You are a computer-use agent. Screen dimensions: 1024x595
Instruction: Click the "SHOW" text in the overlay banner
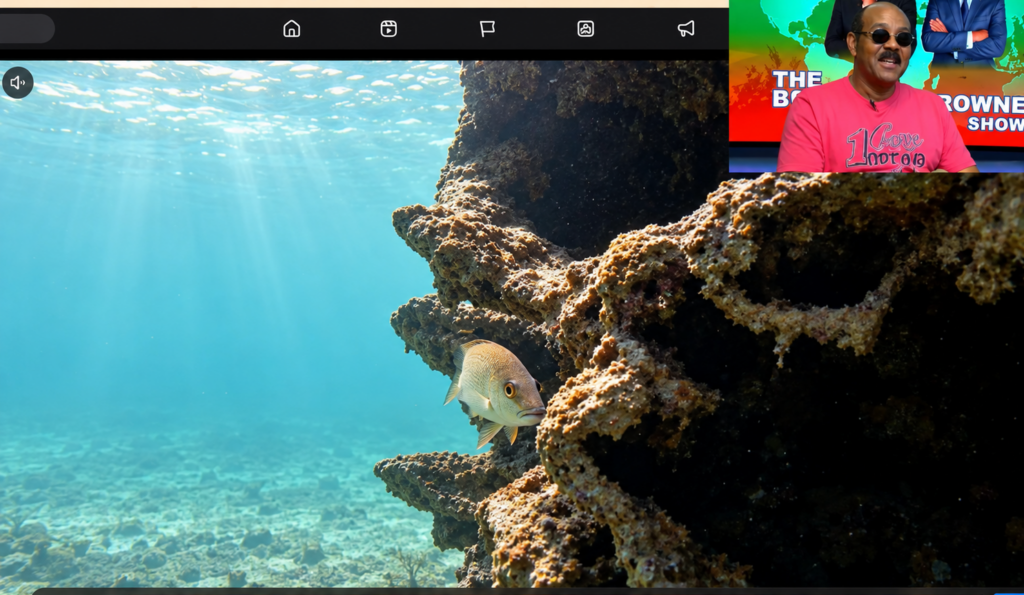click(994, 124)
